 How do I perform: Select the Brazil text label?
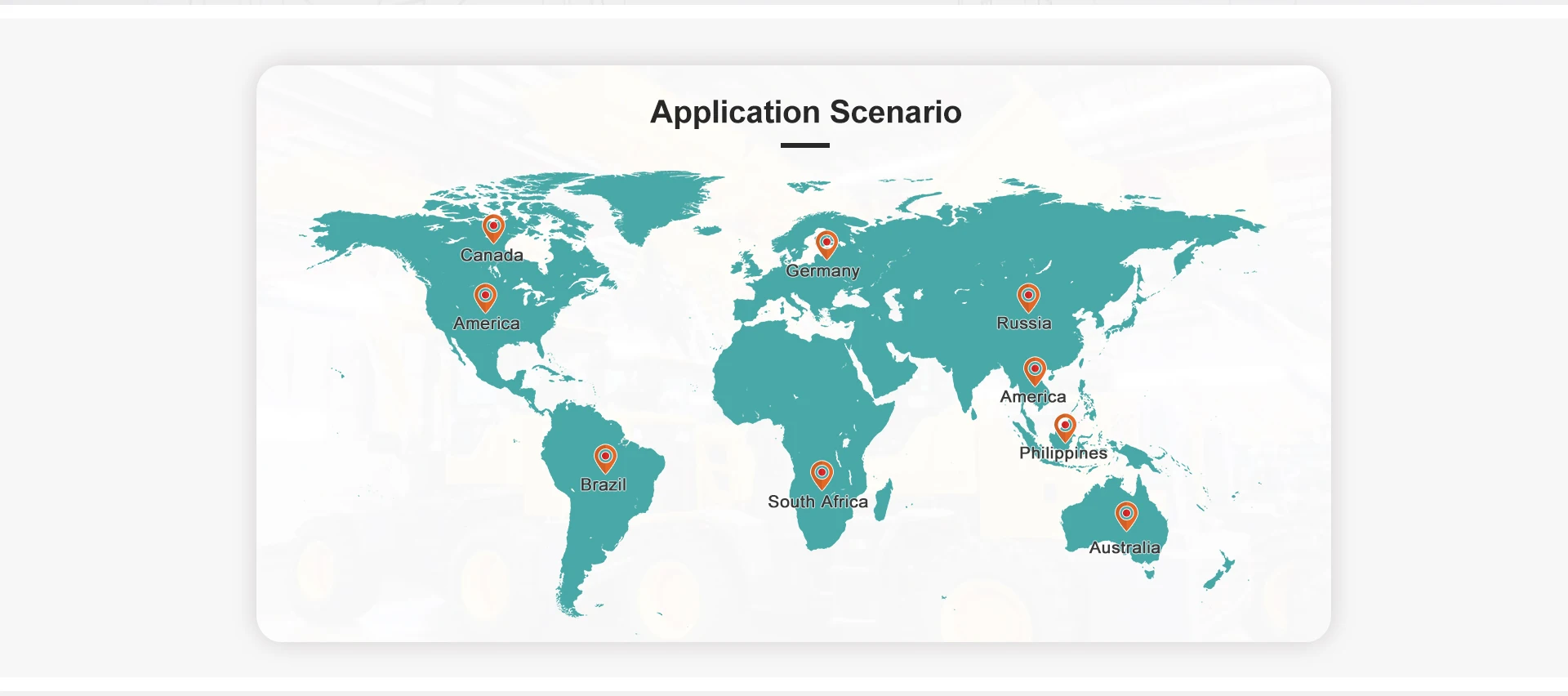[x=604, y=484]
